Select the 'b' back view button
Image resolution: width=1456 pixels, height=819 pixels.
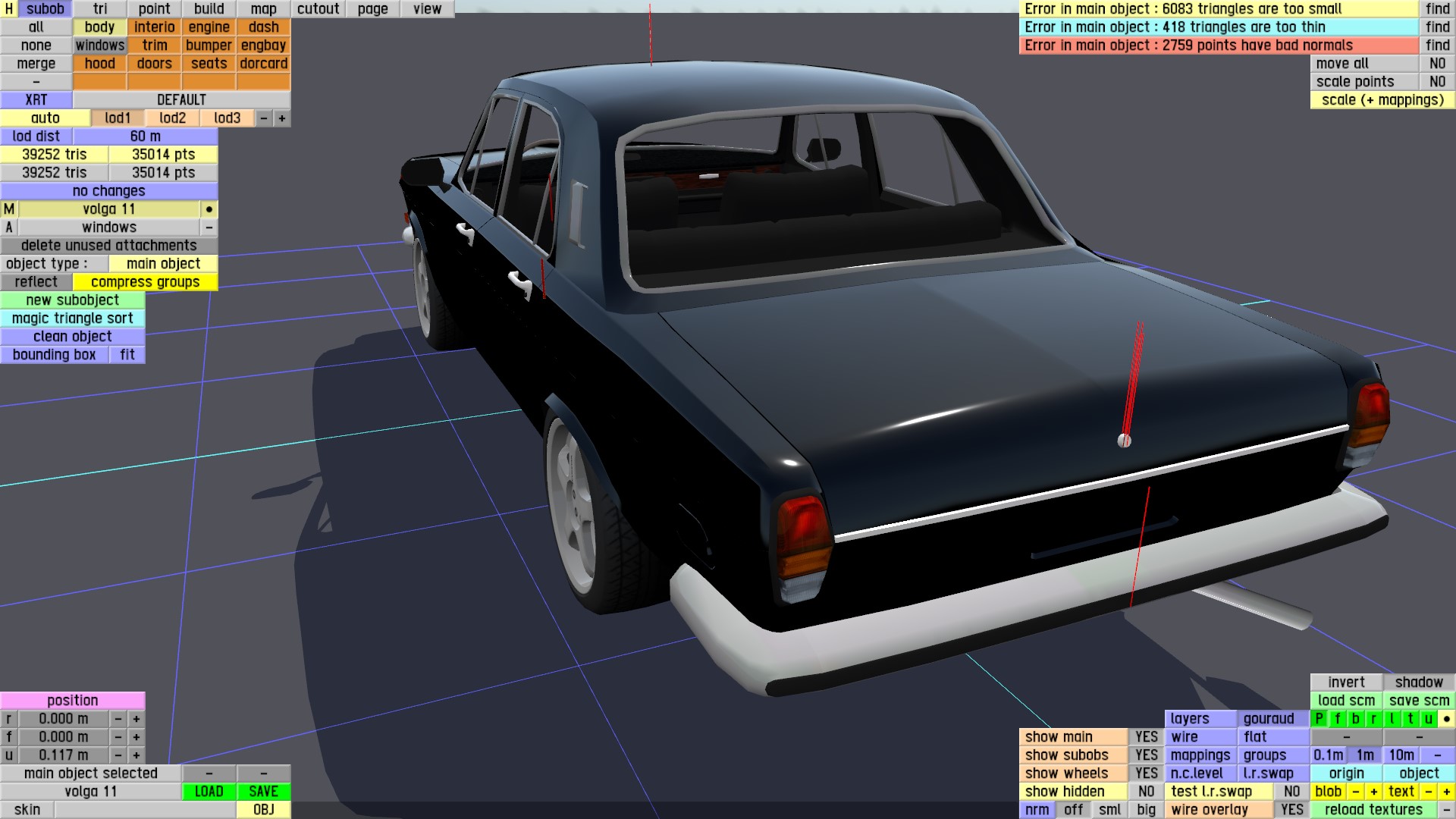coord(1356,719)
